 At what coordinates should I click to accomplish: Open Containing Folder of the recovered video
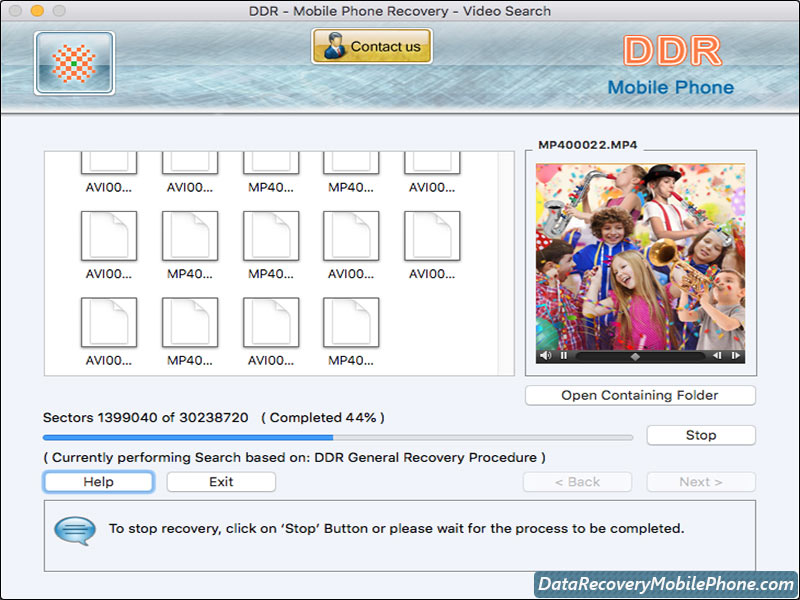tap(640, 395)
